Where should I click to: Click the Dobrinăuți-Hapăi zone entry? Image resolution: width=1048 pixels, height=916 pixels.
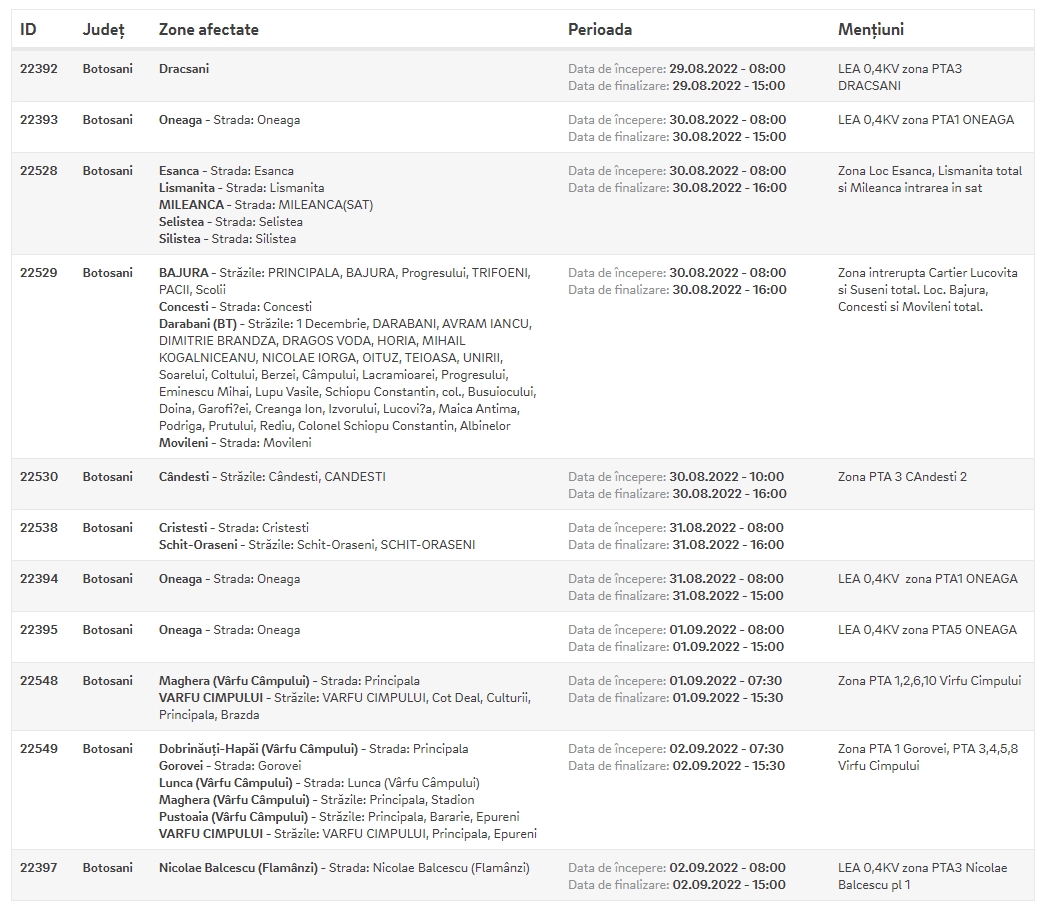[258, 750]
